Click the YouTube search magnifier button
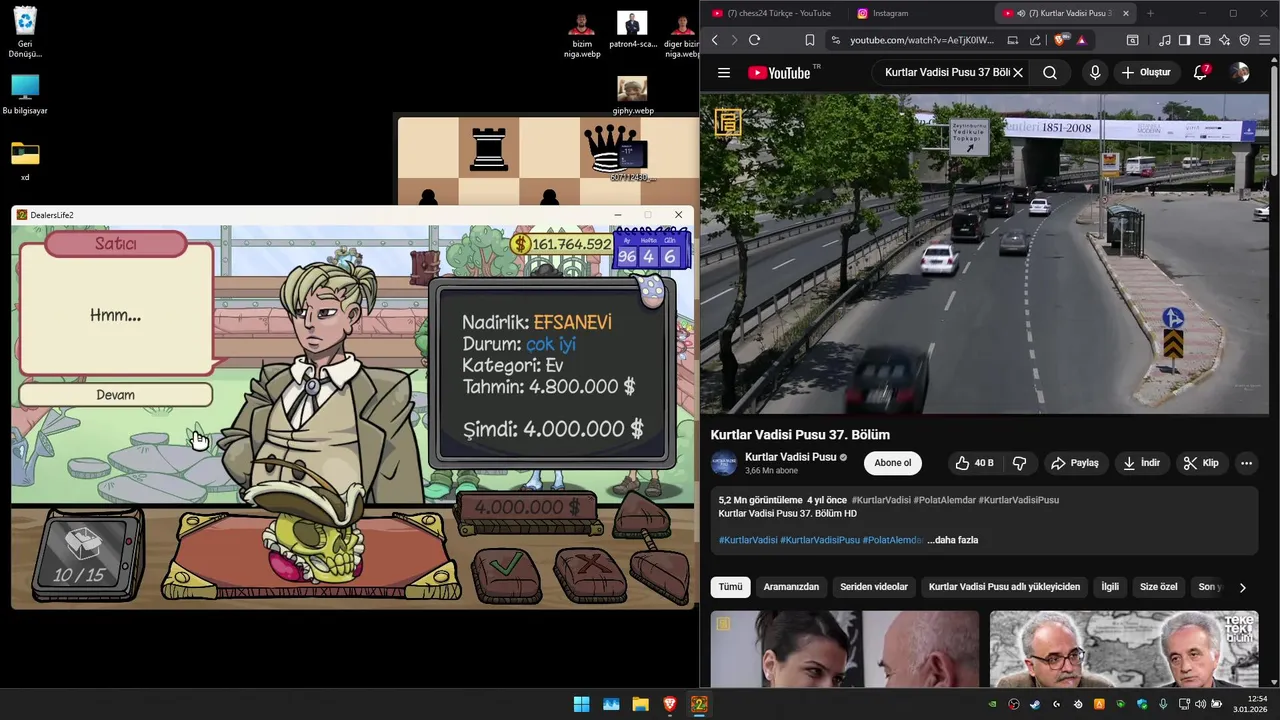 1050,73
